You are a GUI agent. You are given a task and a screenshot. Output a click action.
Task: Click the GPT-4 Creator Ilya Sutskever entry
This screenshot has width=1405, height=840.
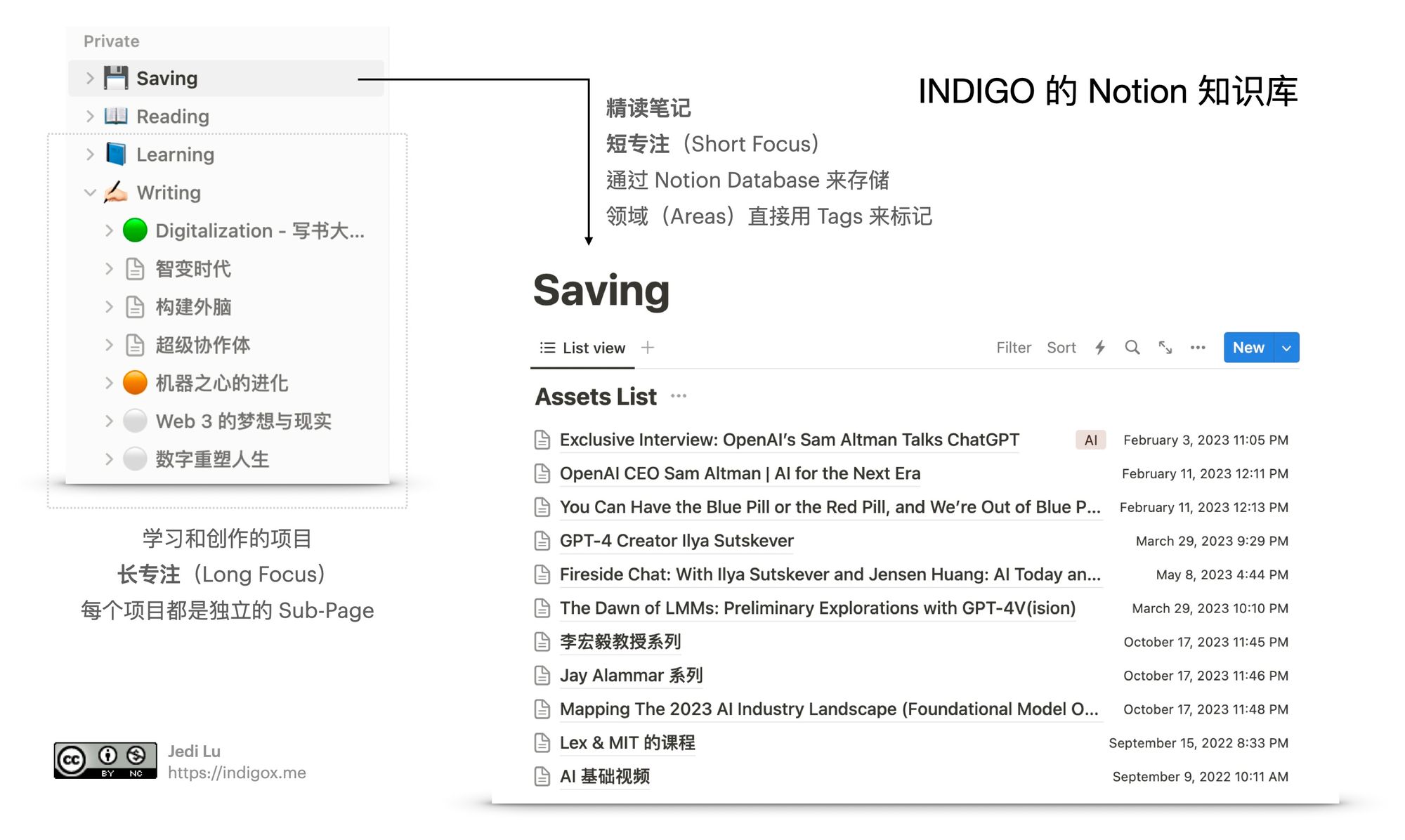(675, 541)
